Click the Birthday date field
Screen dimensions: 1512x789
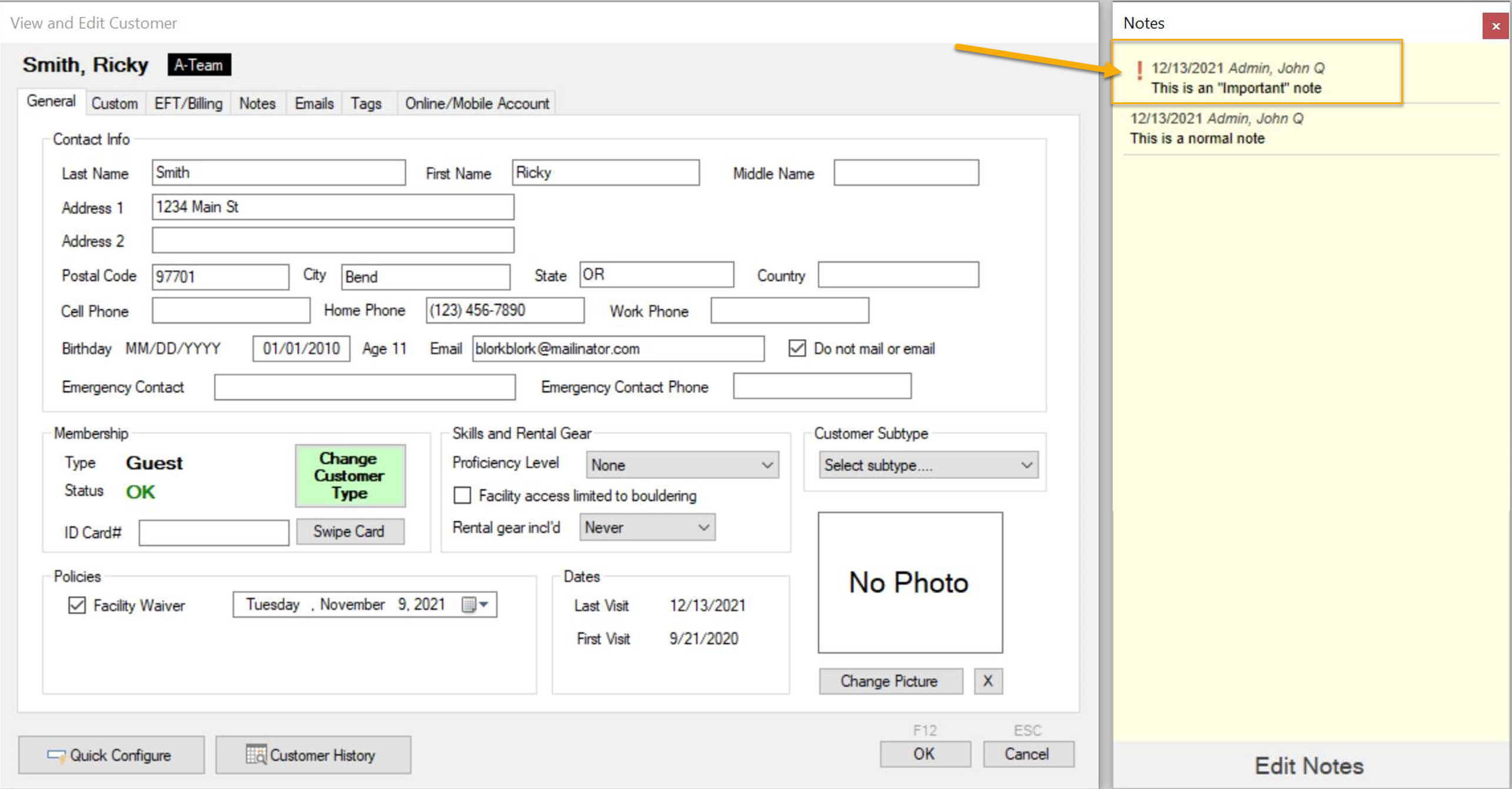point(301,348)
